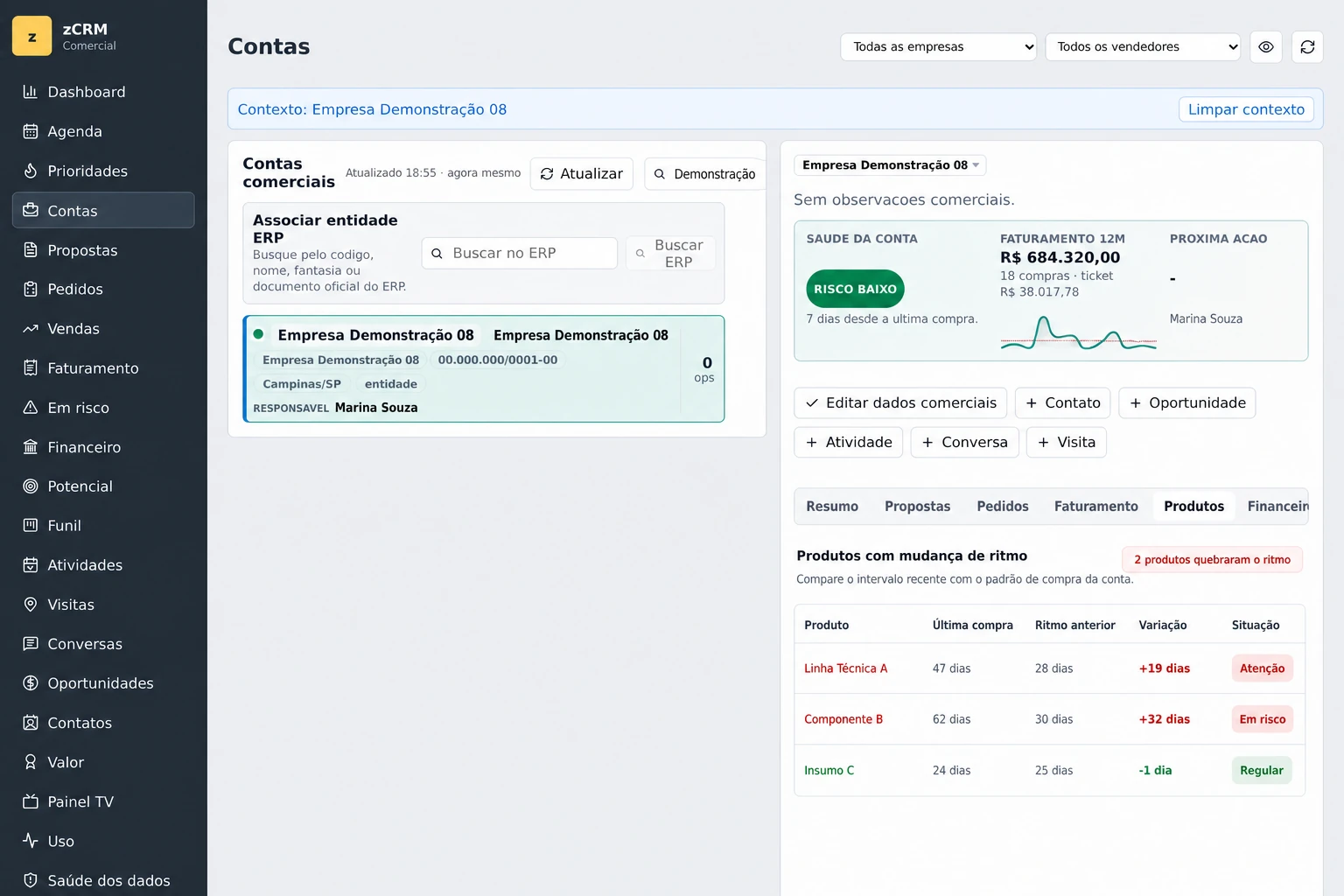Image resolution: width=1344 pixels, height=896 pixels.
Task: Click the Atualizar button
Action: (582, 173)
